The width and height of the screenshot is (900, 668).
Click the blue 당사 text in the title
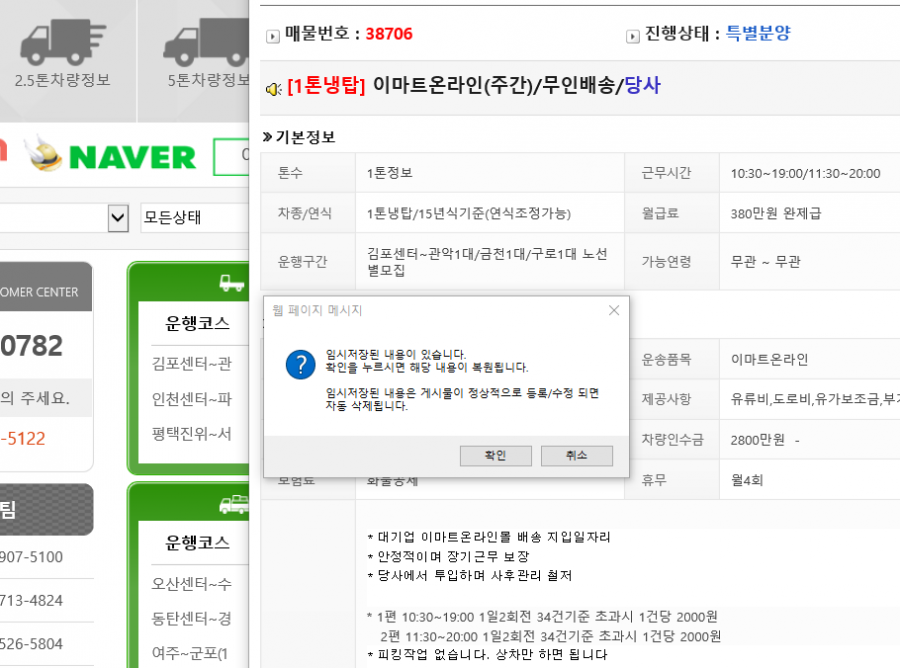(642, 86)
